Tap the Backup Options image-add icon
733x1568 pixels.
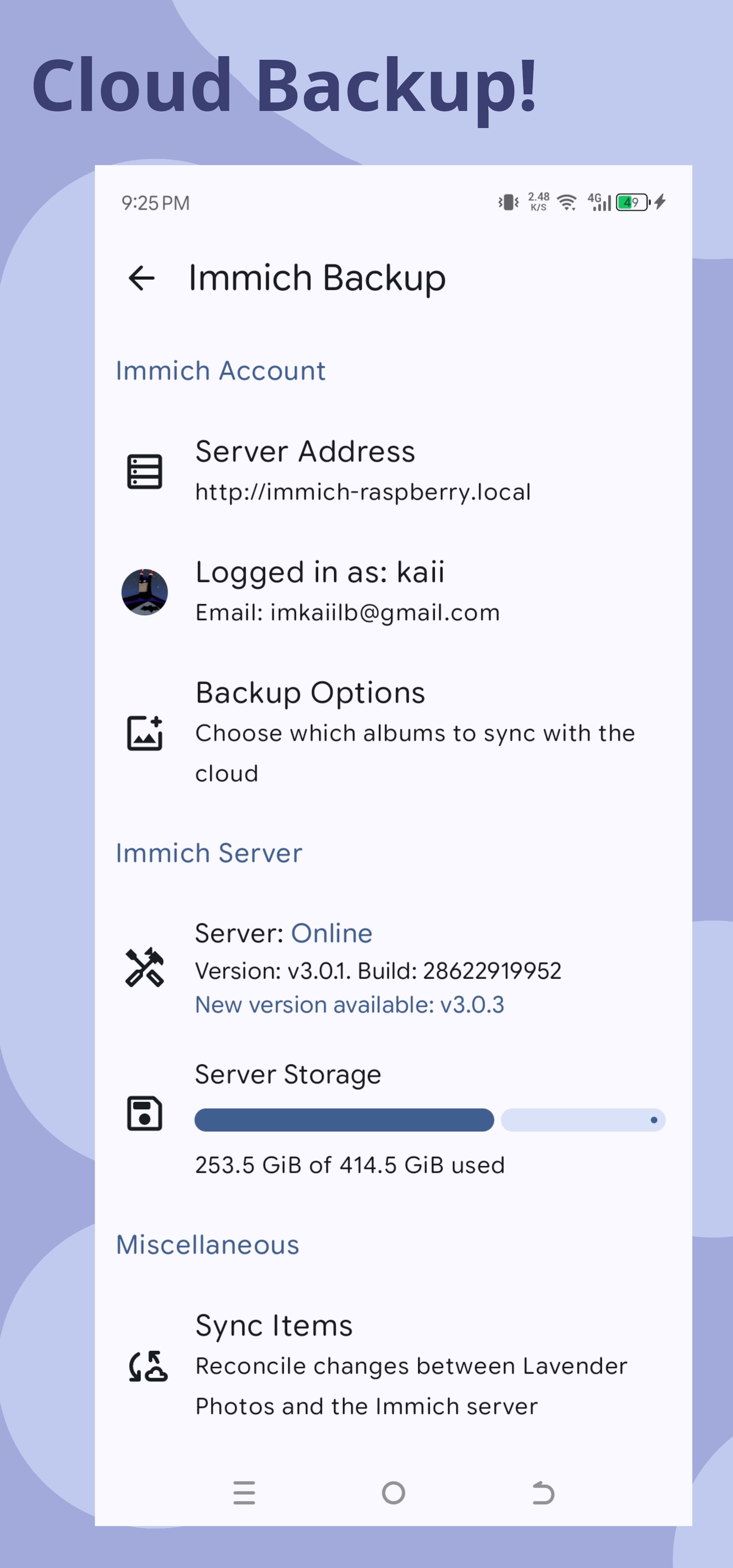[145, 733]
